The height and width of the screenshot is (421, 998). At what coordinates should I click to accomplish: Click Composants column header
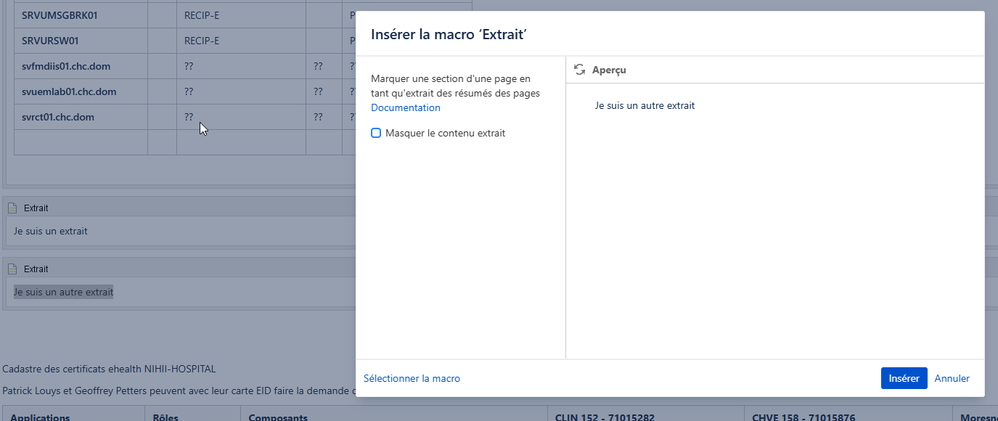[394, 414]
